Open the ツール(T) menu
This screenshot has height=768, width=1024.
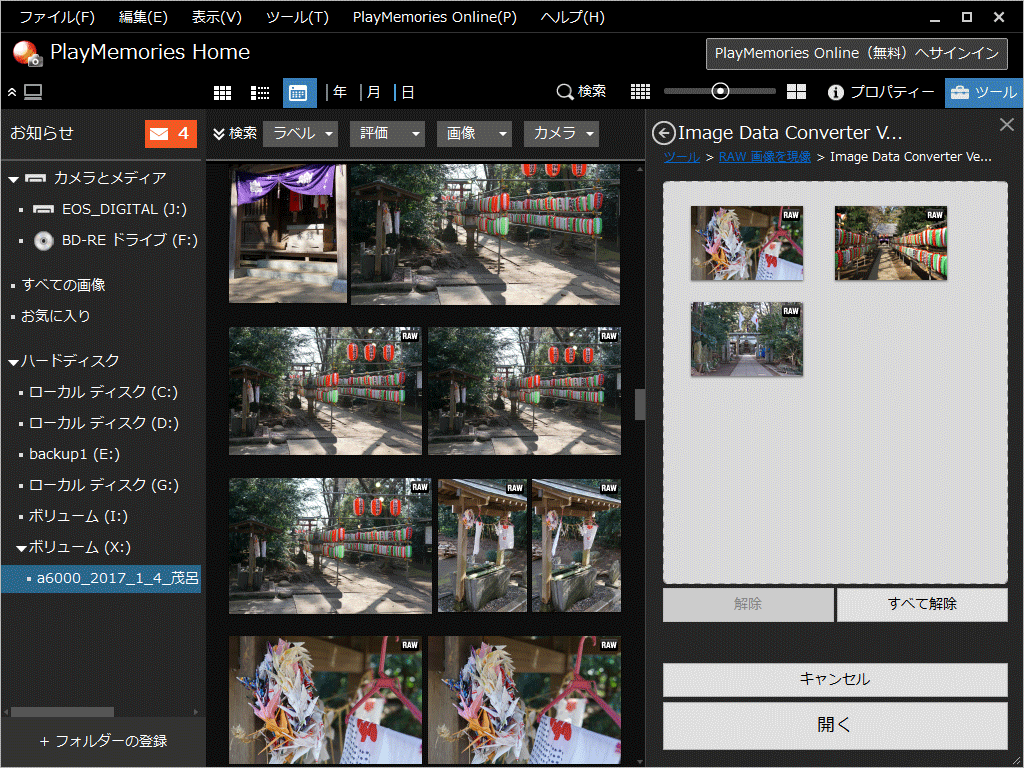(x=297, y=17)
